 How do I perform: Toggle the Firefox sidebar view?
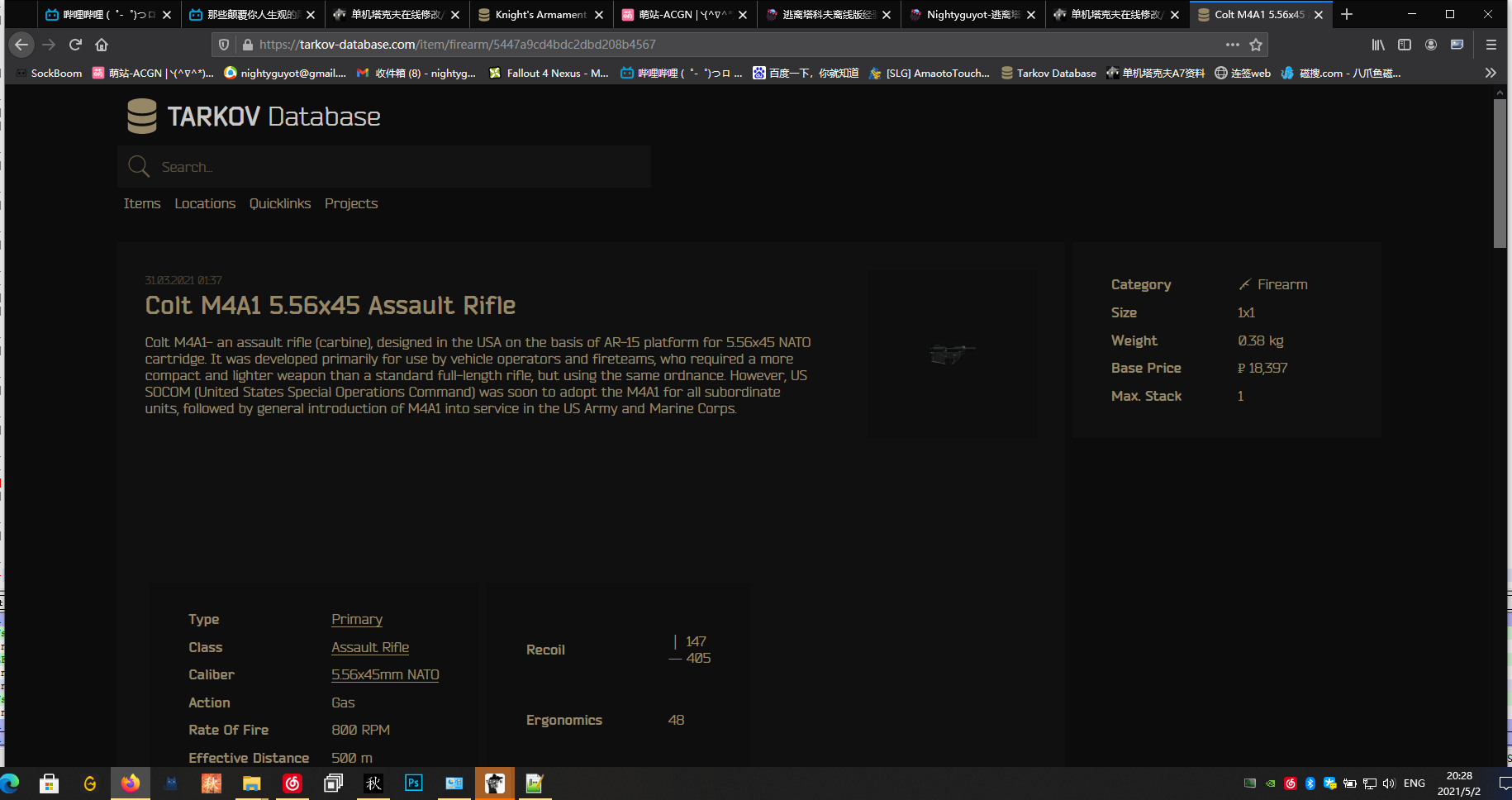(x=1405, y=45)
